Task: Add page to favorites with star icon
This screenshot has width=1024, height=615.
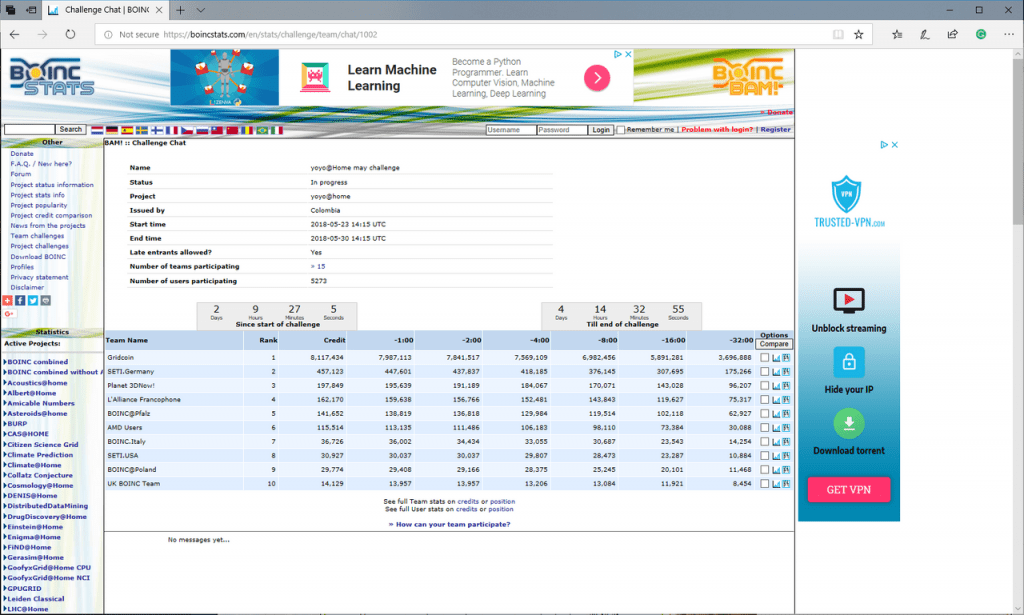Action: [x=859, y=35]
